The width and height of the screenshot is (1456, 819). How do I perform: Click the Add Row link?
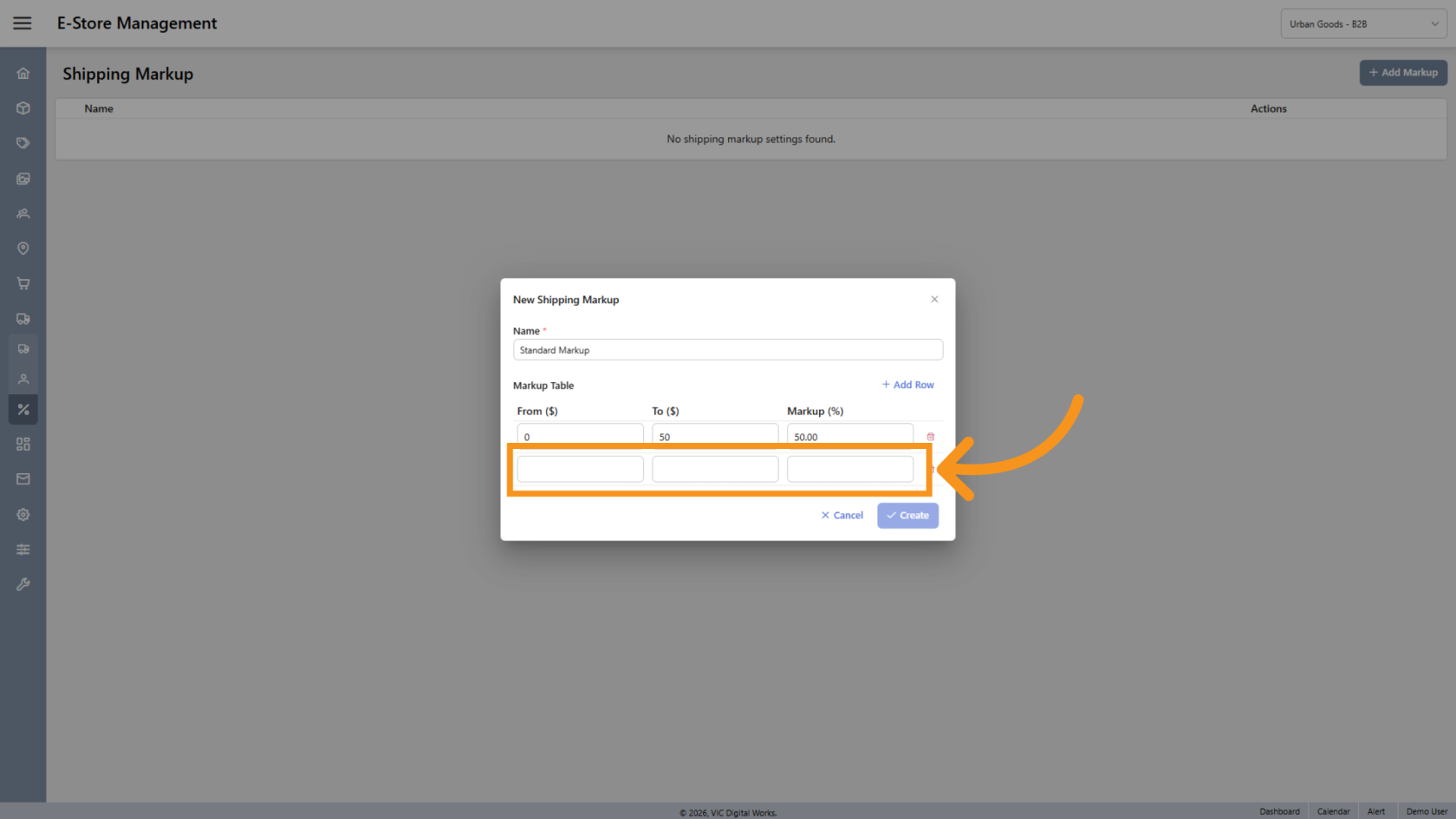pyautogui.click(x=907, y=385)
